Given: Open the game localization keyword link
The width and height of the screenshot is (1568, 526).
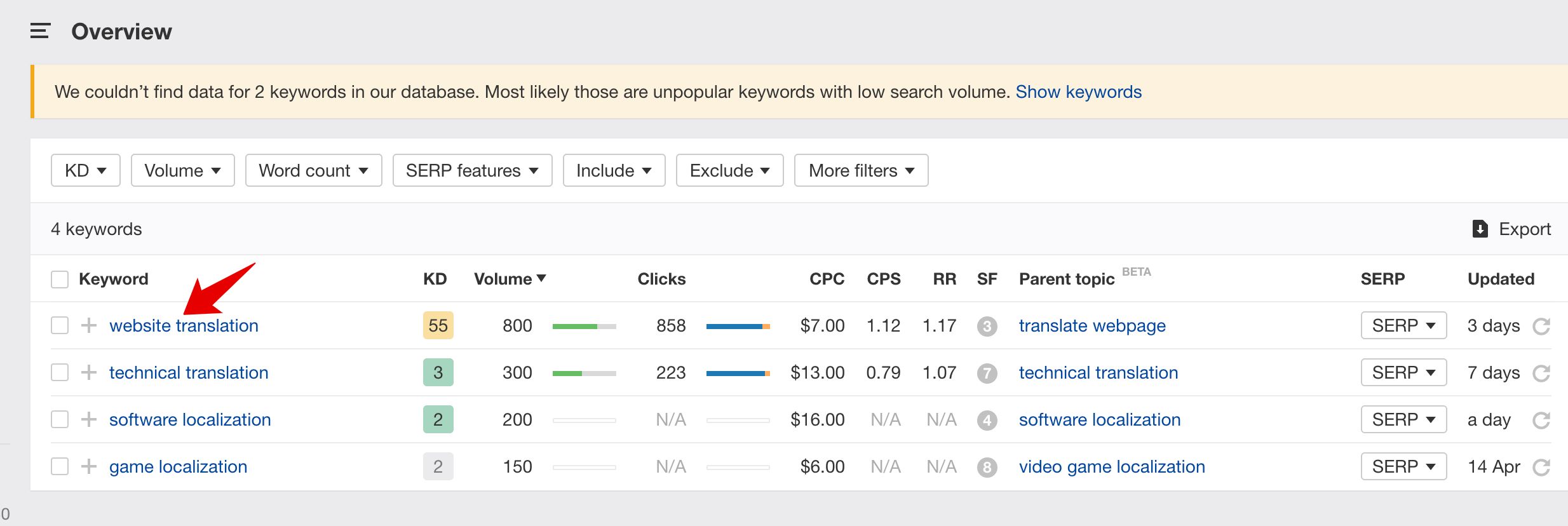Looking at the screenshot, I should pyautogui.click(x=178, y=466).
